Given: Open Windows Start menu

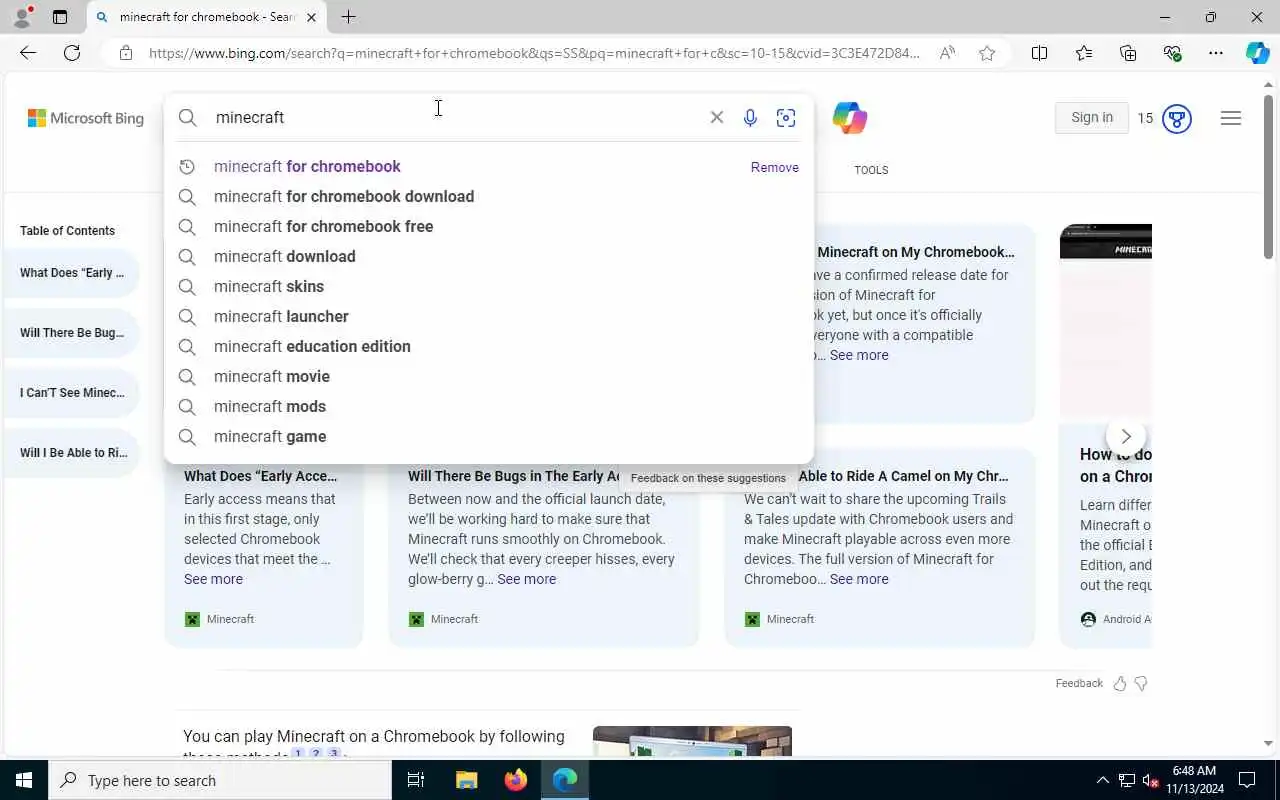Looking at the screenshot, I should point(24,780).
